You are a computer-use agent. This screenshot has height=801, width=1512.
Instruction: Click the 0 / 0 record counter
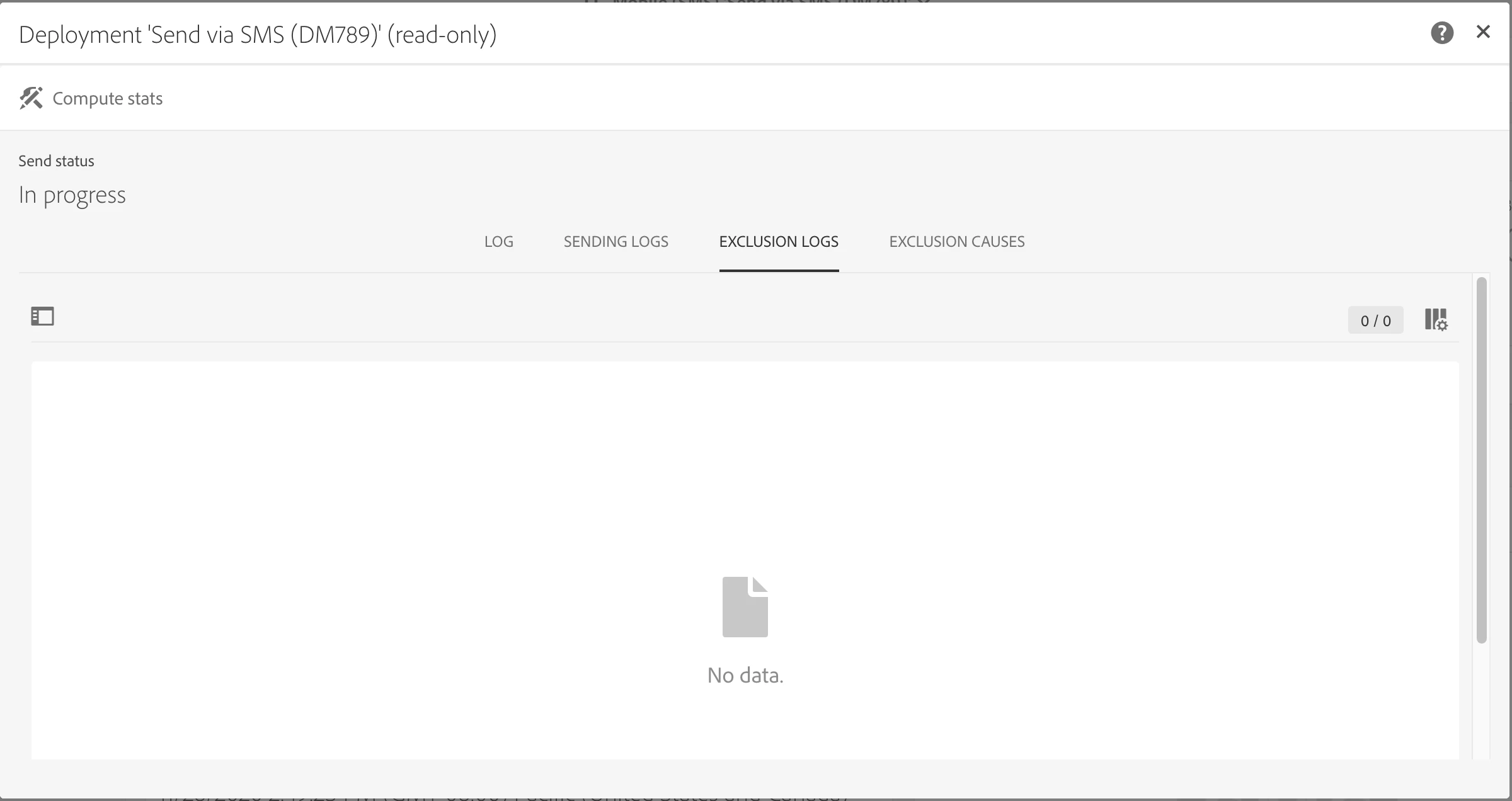pos(1375,321)
